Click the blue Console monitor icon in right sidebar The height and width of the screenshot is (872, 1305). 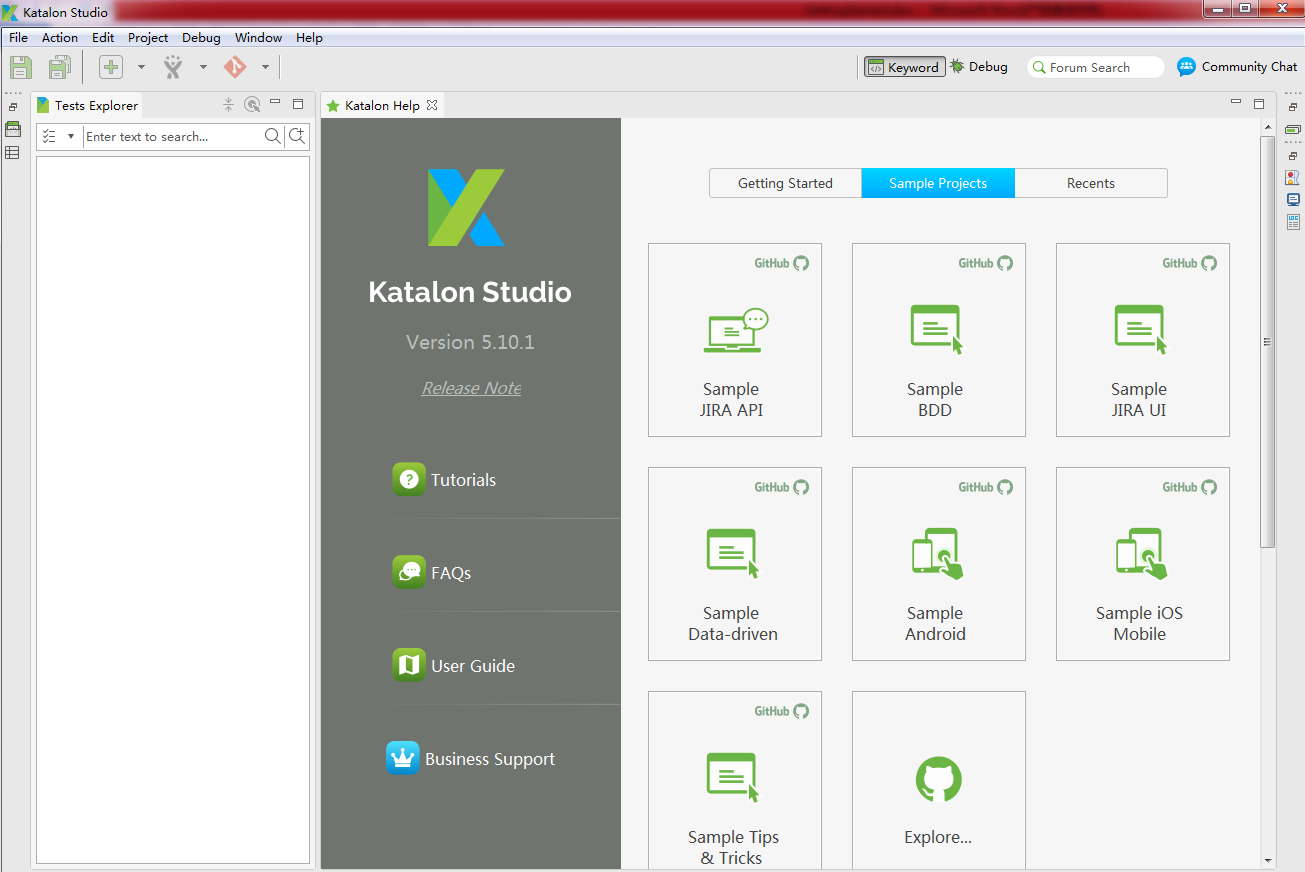point(1293,199)
